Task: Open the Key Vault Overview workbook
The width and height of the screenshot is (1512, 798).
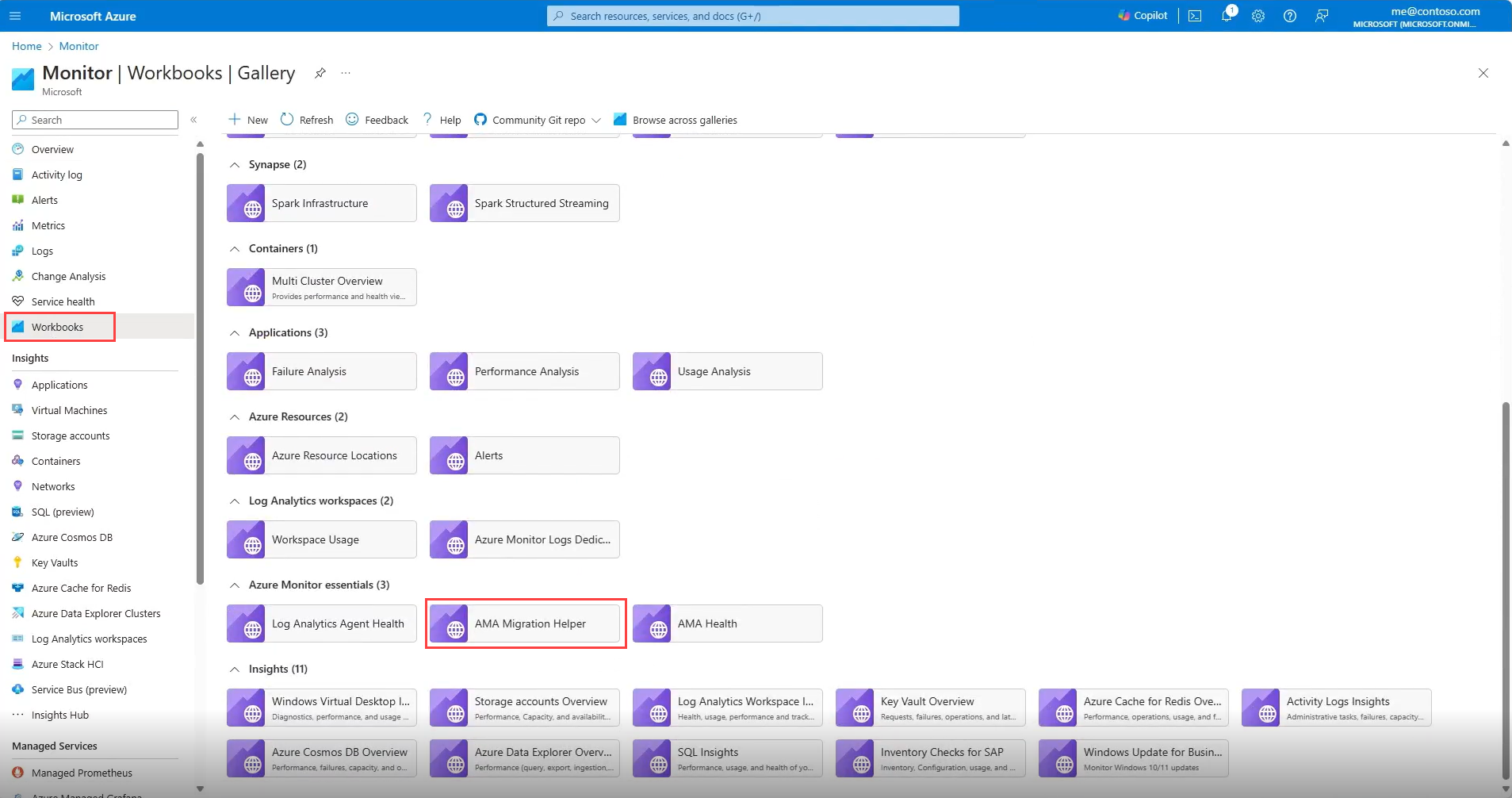Action: tap(931, 708)
